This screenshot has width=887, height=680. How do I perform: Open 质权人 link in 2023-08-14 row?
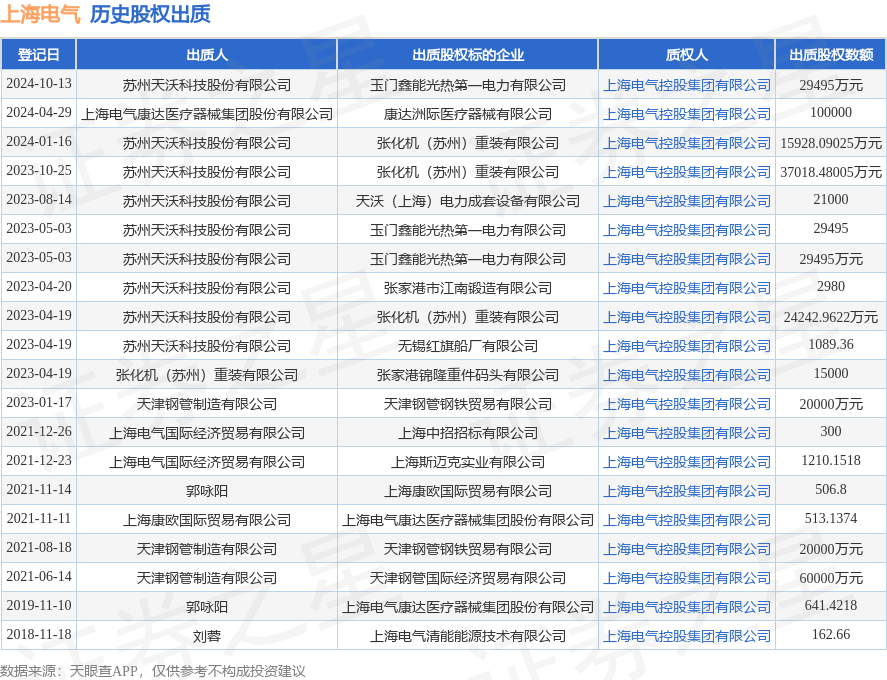(687, 201)
